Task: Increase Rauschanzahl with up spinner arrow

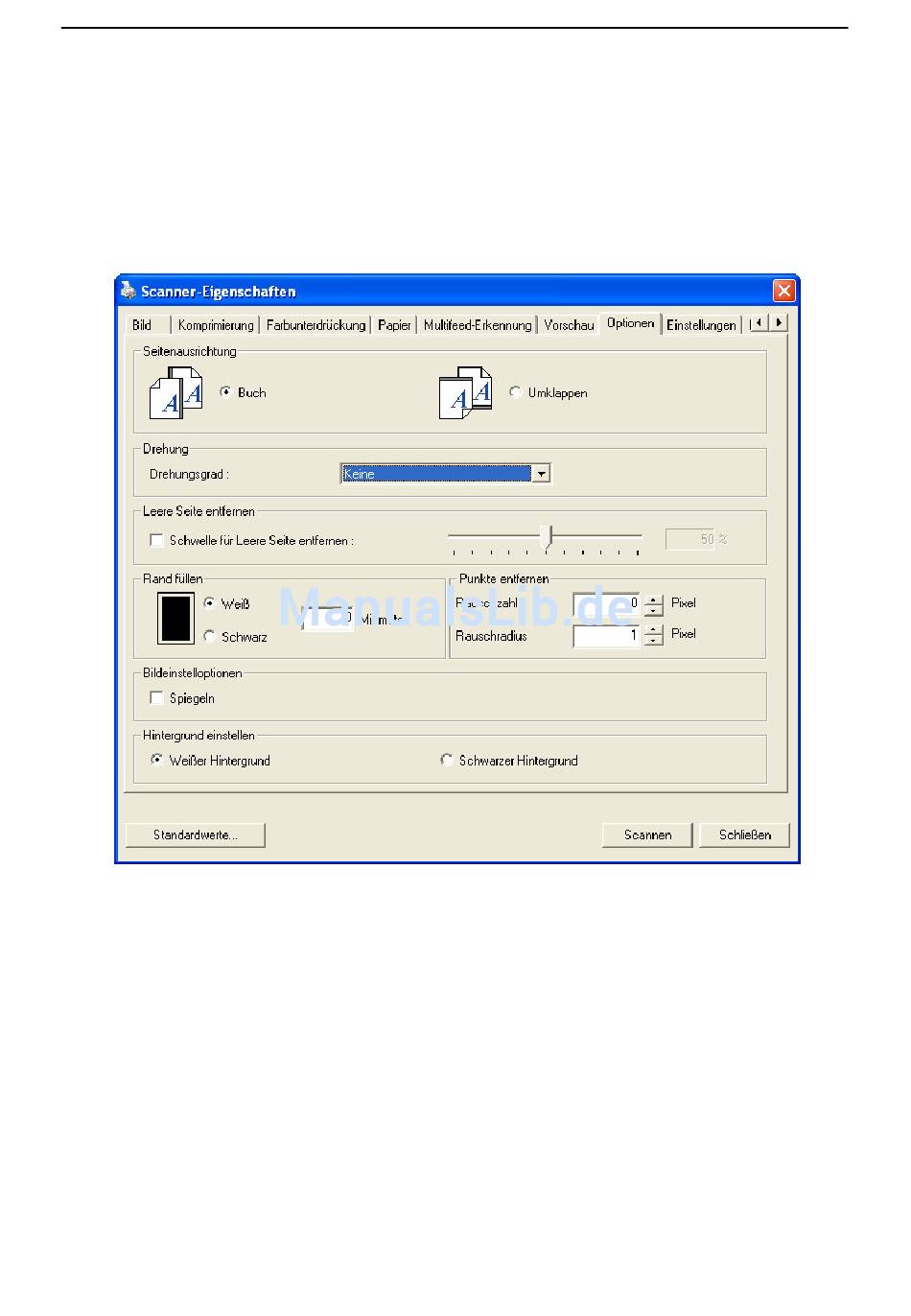Action: 653,600
